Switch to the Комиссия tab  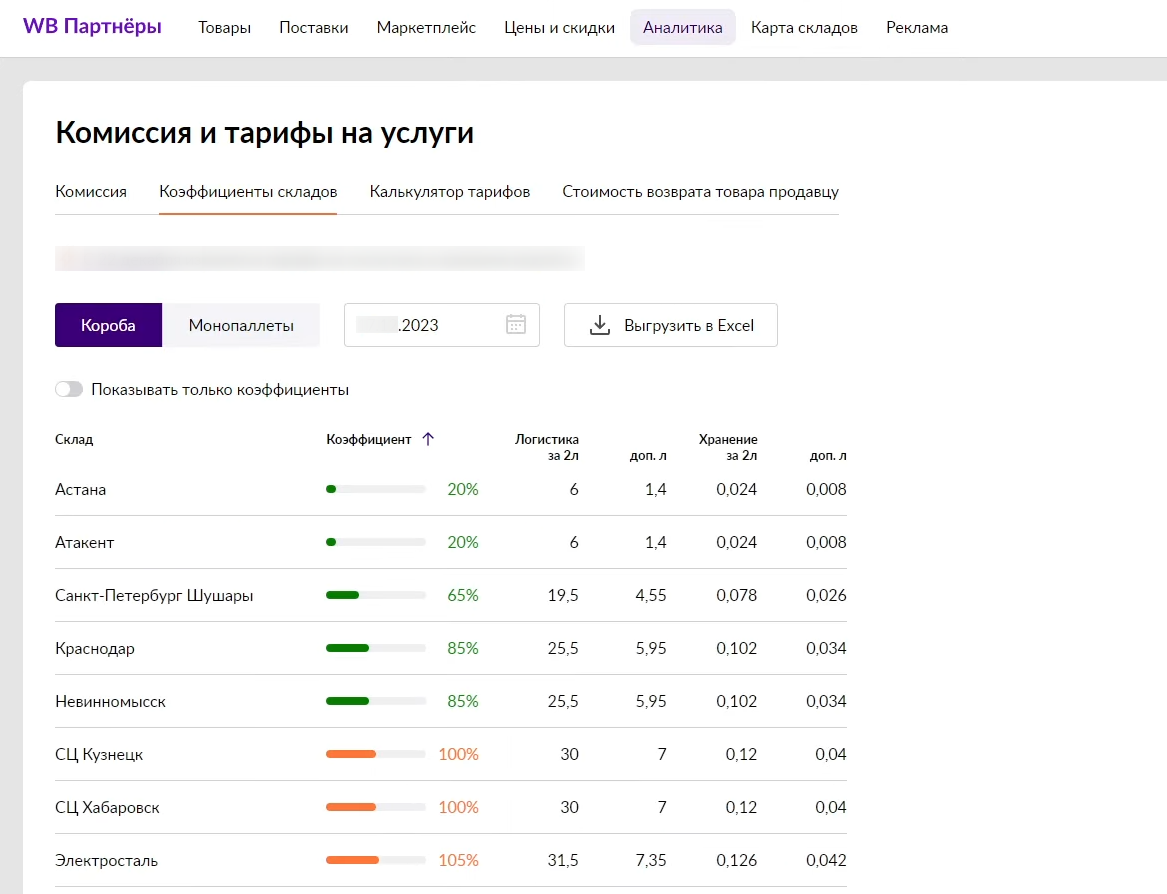(x=91, y=192)
